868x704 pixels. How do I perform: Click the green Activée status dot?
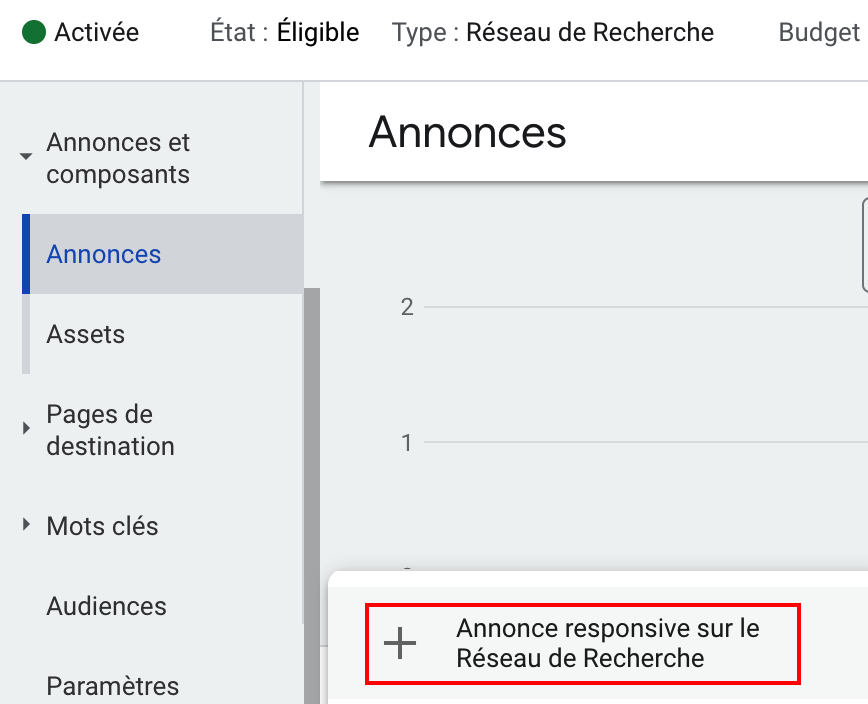coord(34,33)
